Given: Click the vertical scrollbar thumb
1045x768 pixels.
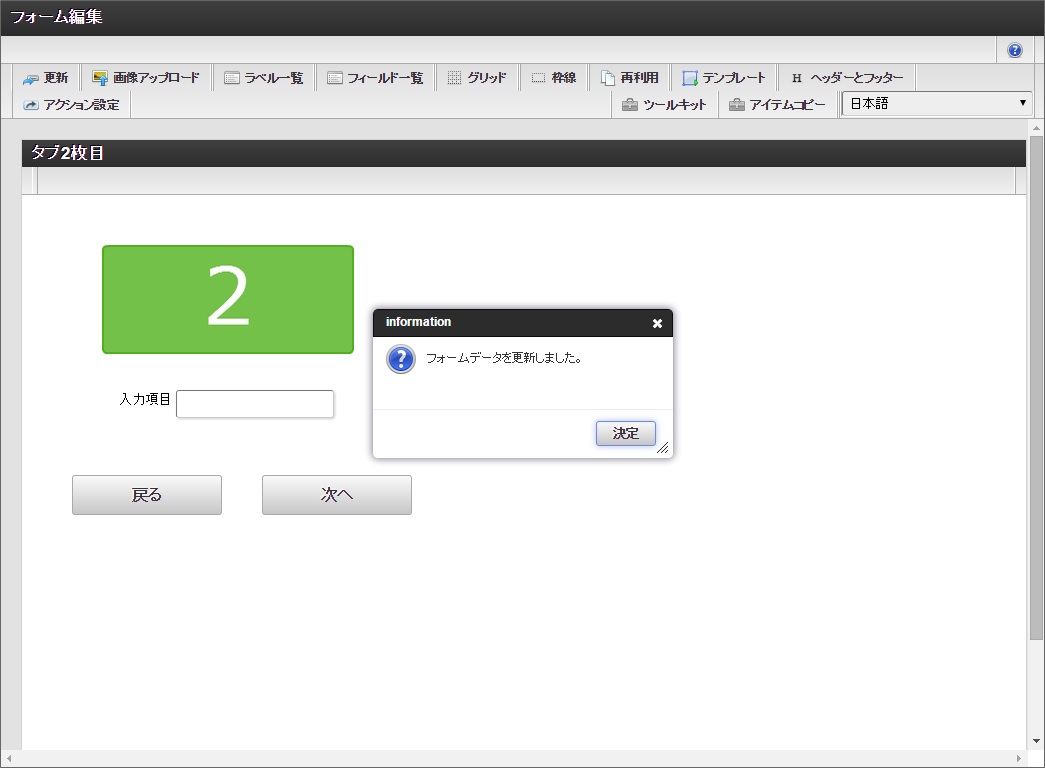Looking at the screenshot, I should pos(1036,388).
